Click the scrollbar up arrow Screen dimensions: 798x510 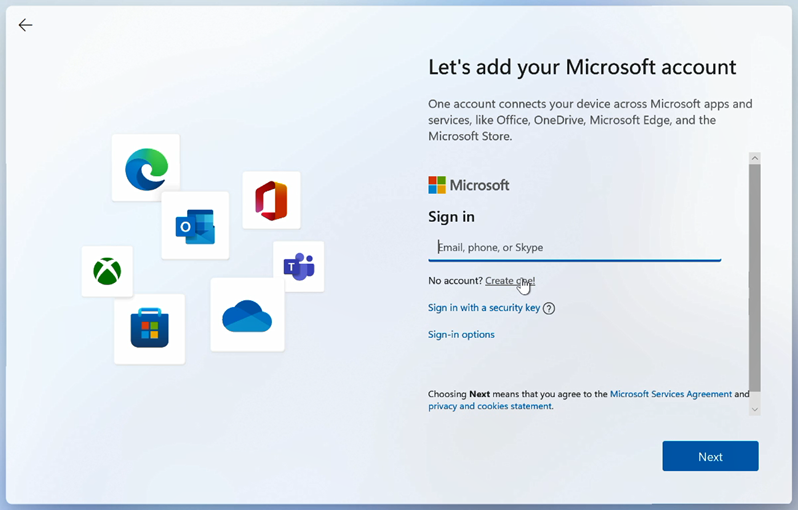tap(755, 158)
